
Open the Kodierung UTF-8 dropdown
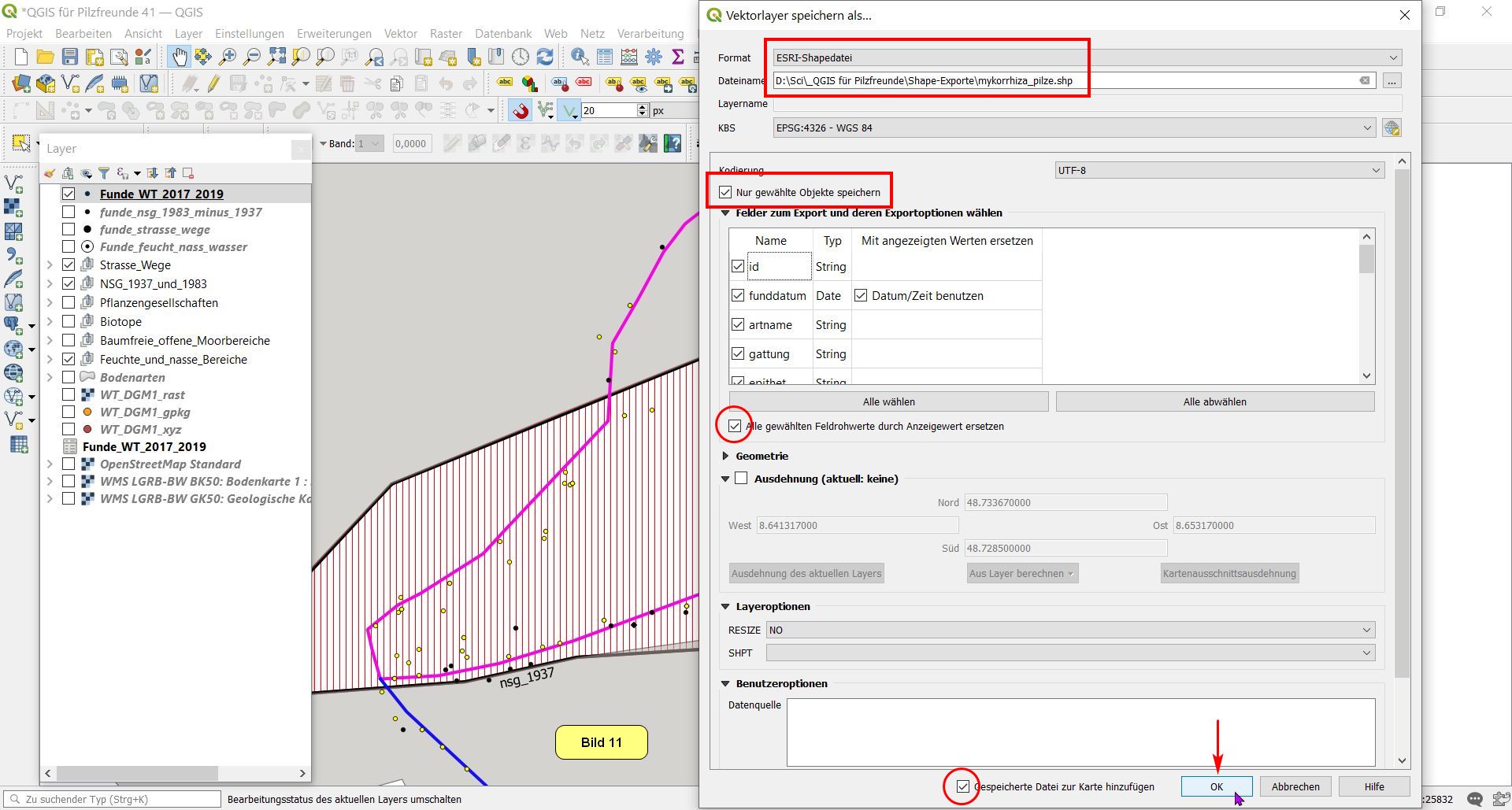(1219, 170)
